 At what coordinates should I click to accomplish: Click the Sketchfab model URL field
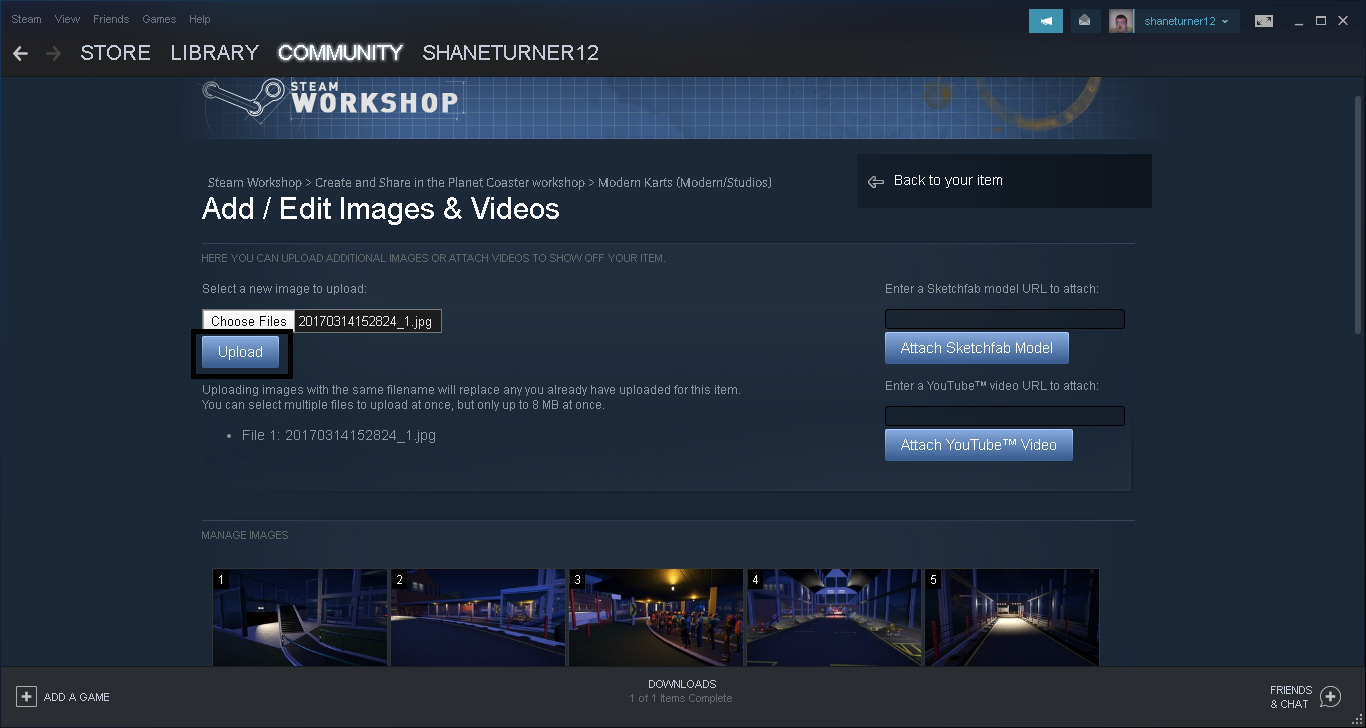click(x=1005, y=319)
